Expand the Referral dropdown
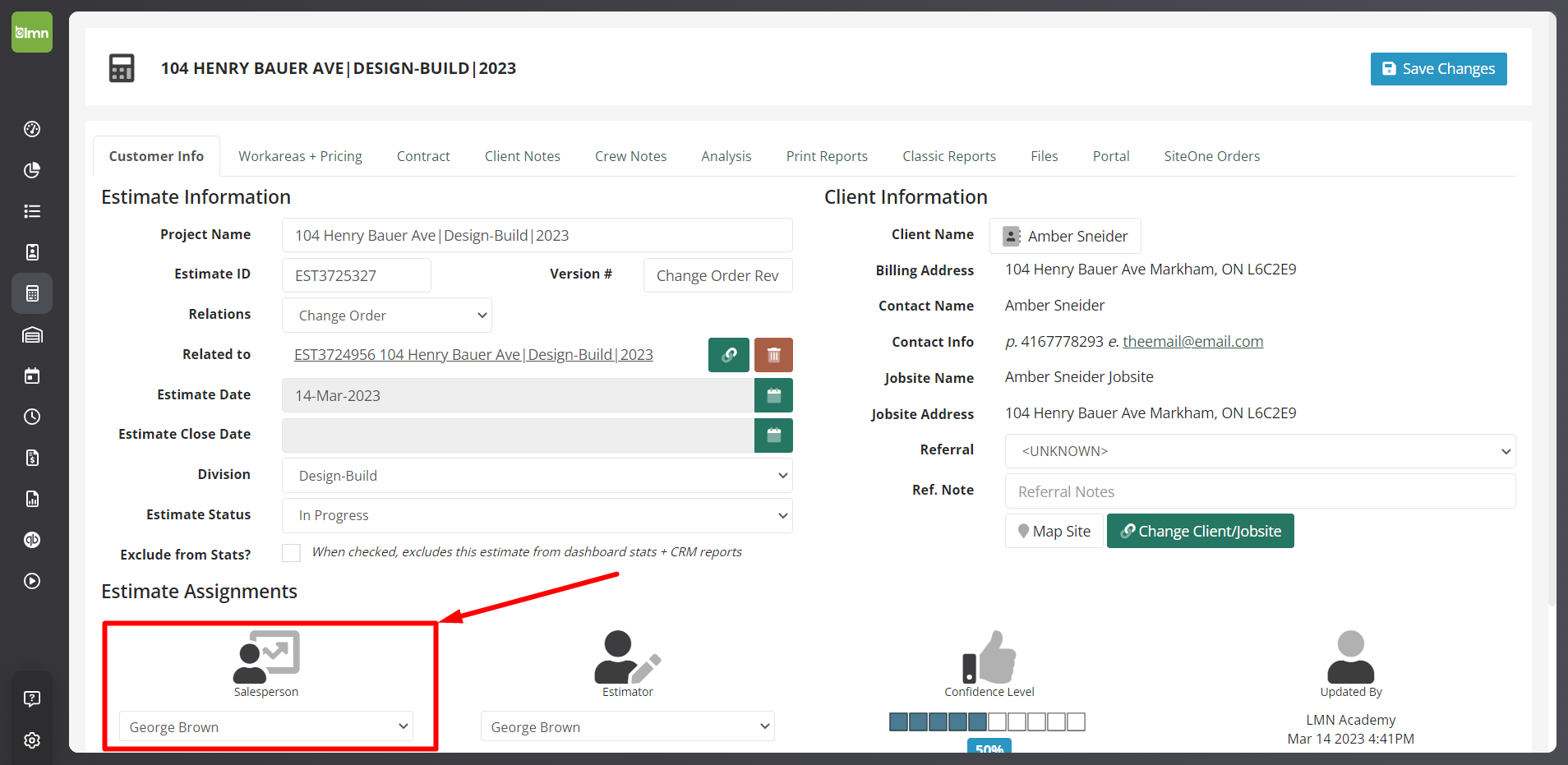1568x765 pixels. (1261, 451)
